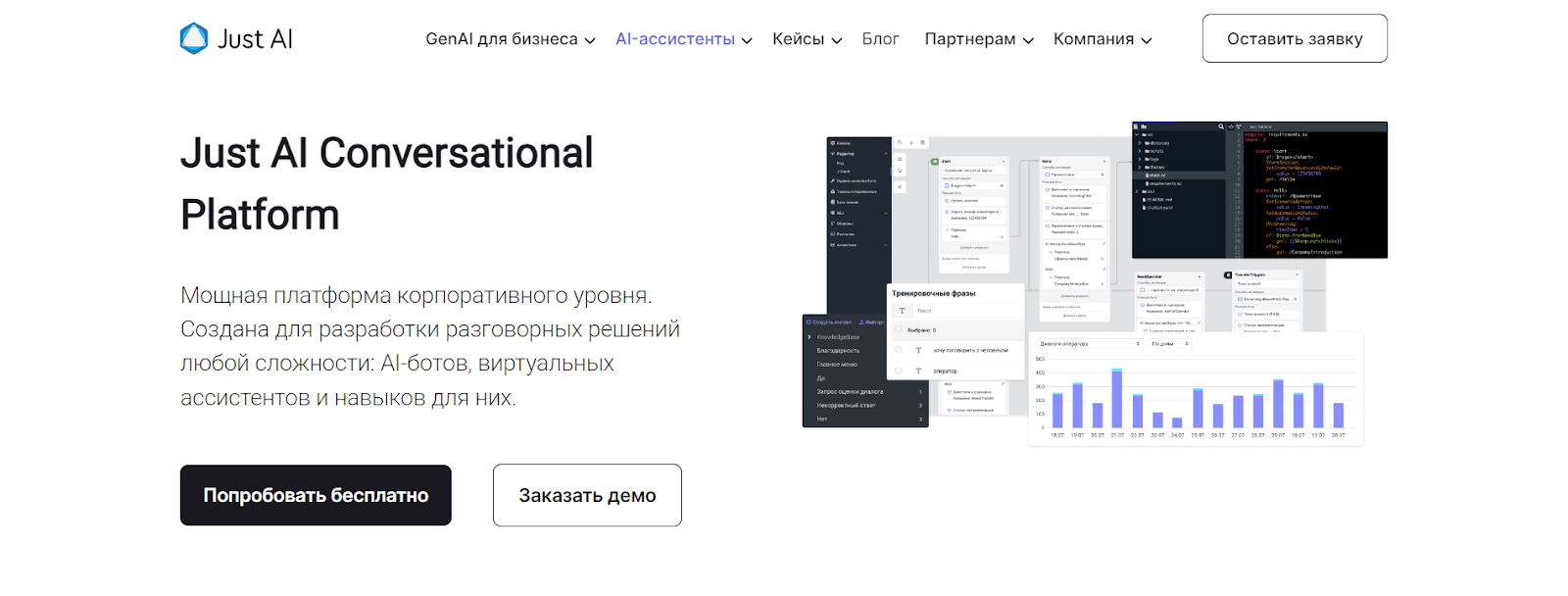The image size is (1568, 596).
Task: Expand the GenAI для бизнеса dropdown menu
Action: tap(510, 39)
